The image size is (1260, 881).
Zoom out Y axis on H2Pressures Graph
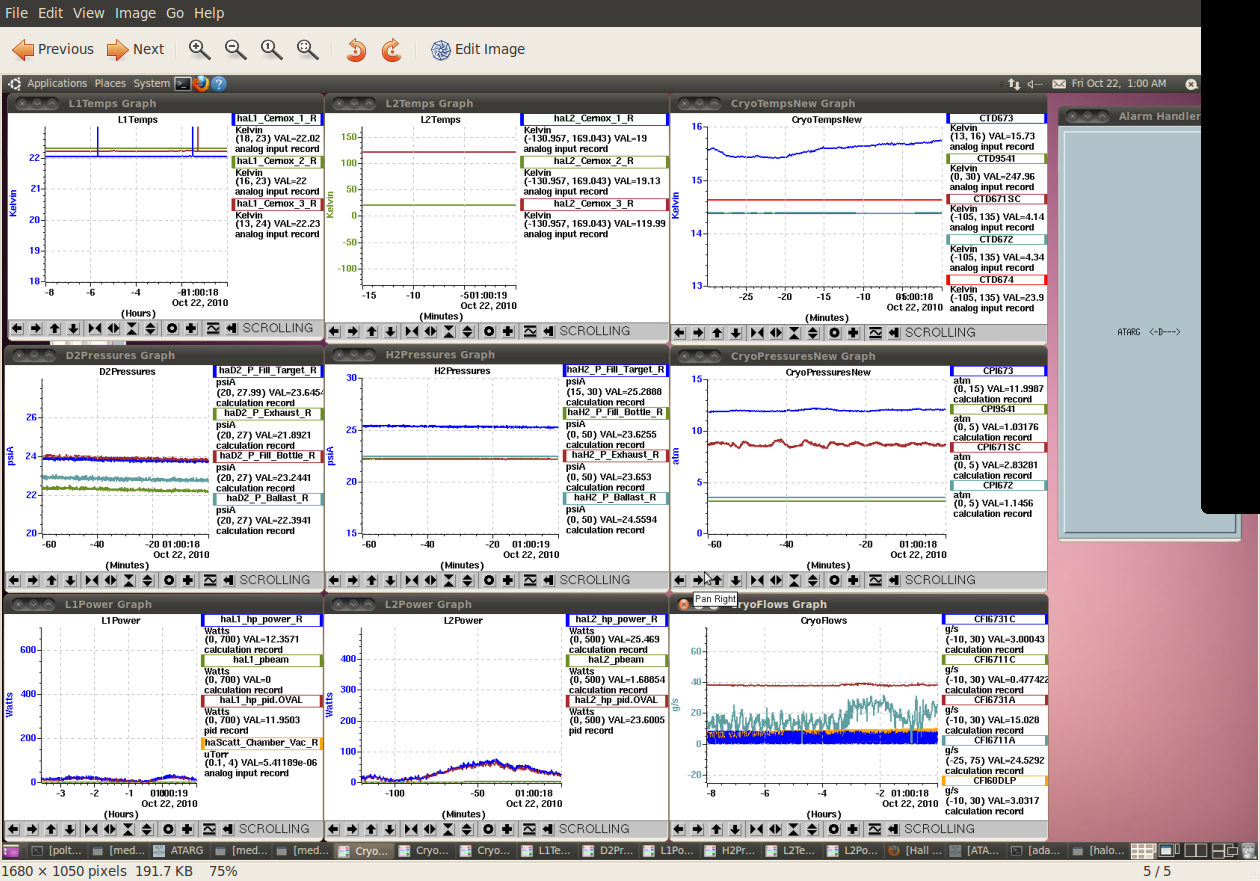pos(467,580)
